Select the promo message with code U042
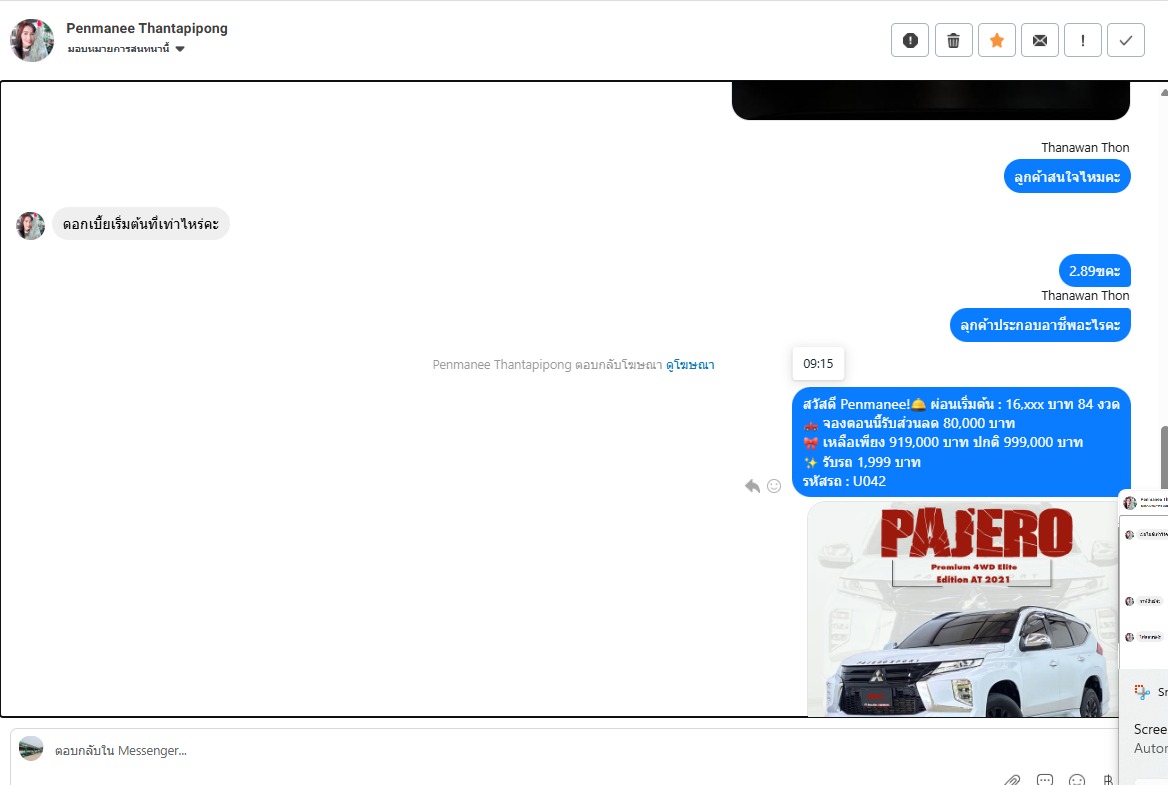 pos(961,442)
